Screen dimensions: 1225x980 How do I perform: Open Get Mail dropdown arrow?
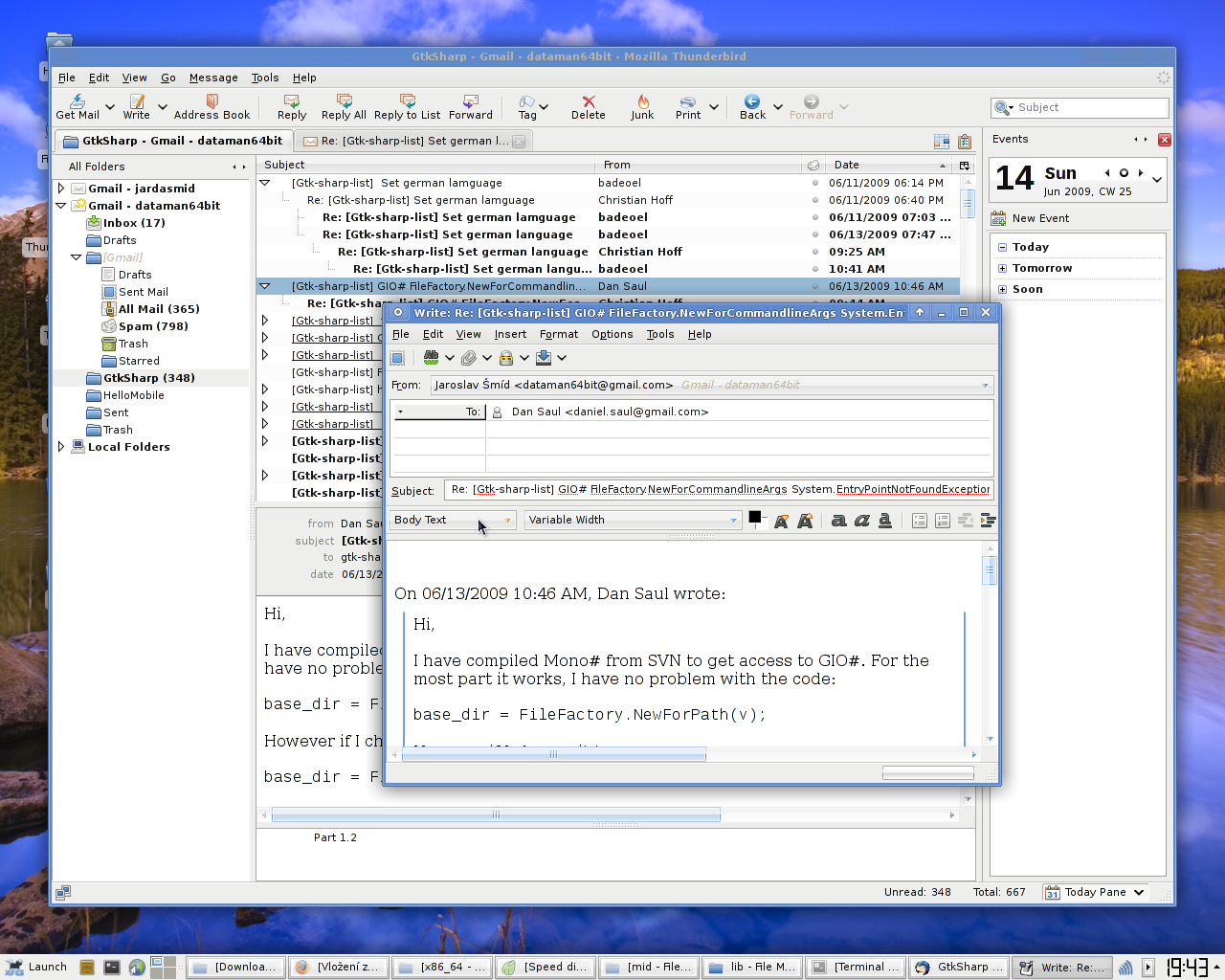pos(110,107)
